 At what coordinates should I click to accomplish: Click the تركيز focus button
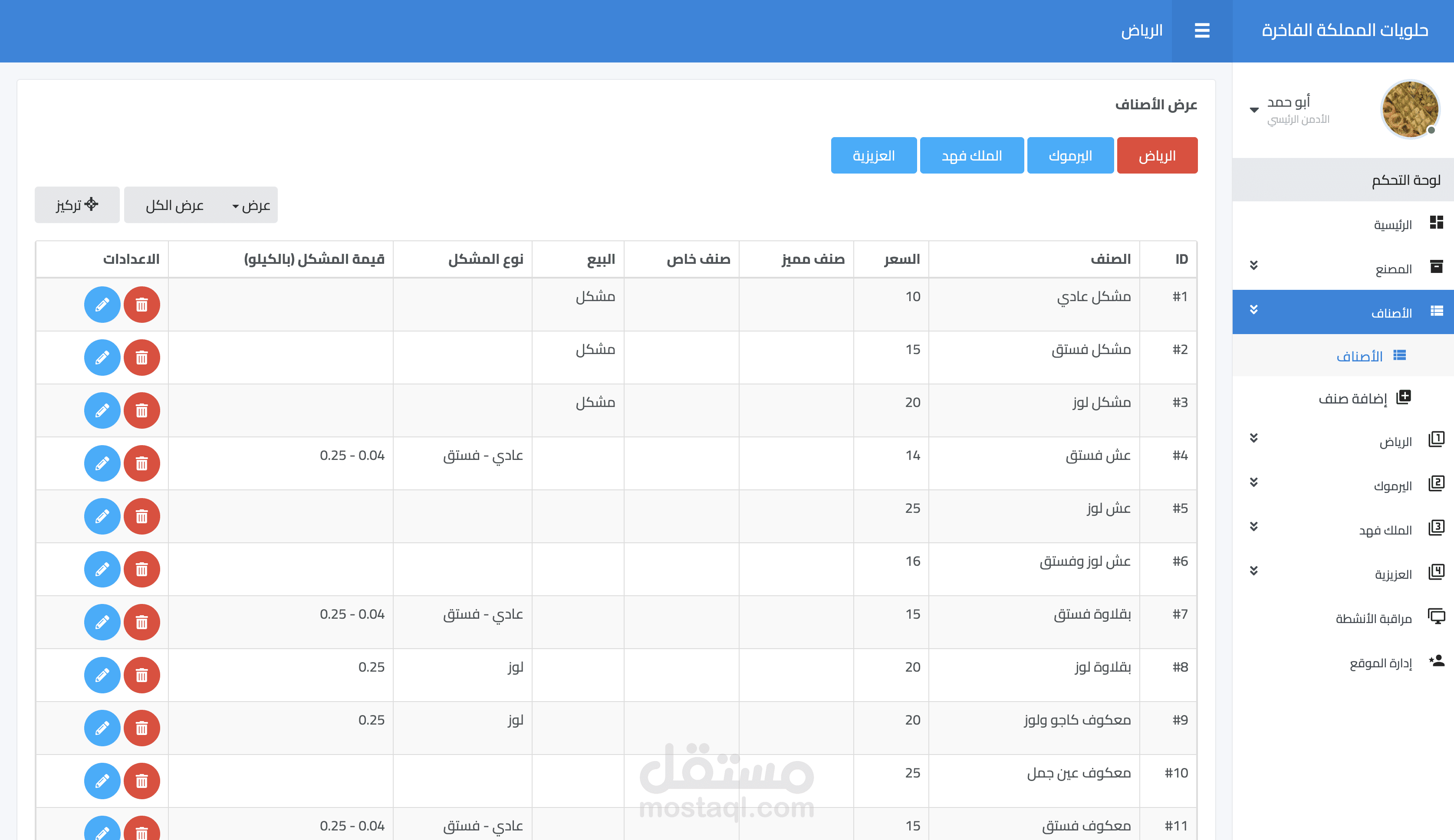pyautogui.click(x=77, y=205)
